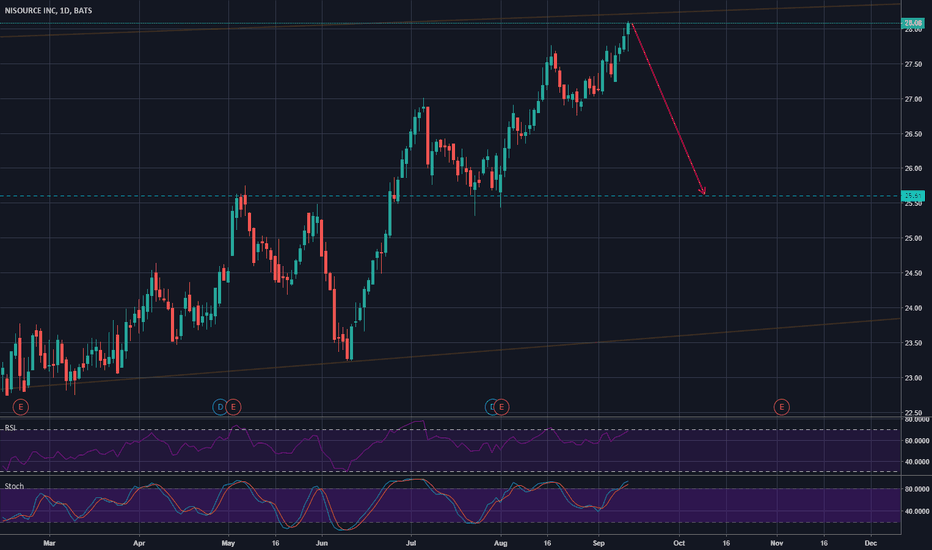Screen dimensions: 932x550
Task: Select the 25.61 horizontal line price label
Action: [913, 196]
